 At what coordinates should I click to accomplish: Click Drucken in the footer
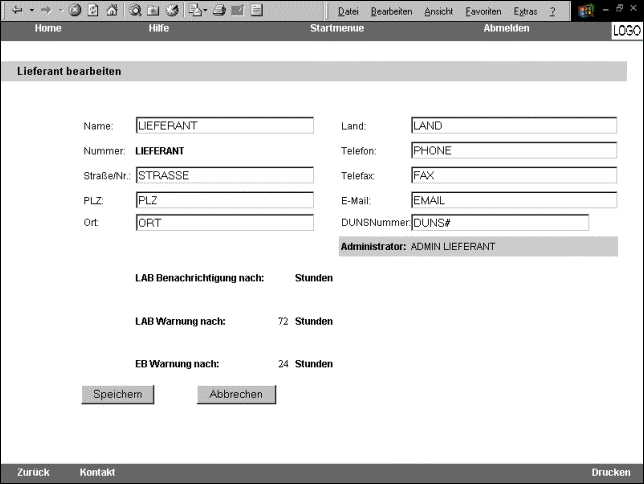[x=611, y=472]
